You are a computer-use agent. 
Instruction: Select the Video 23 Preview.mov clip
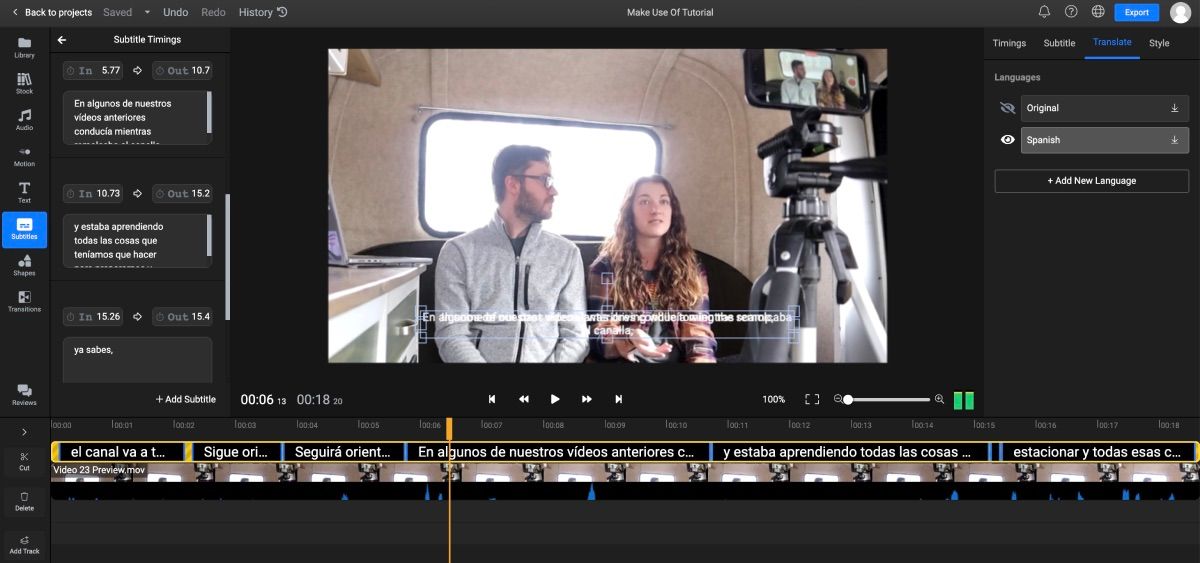(624, 480)
